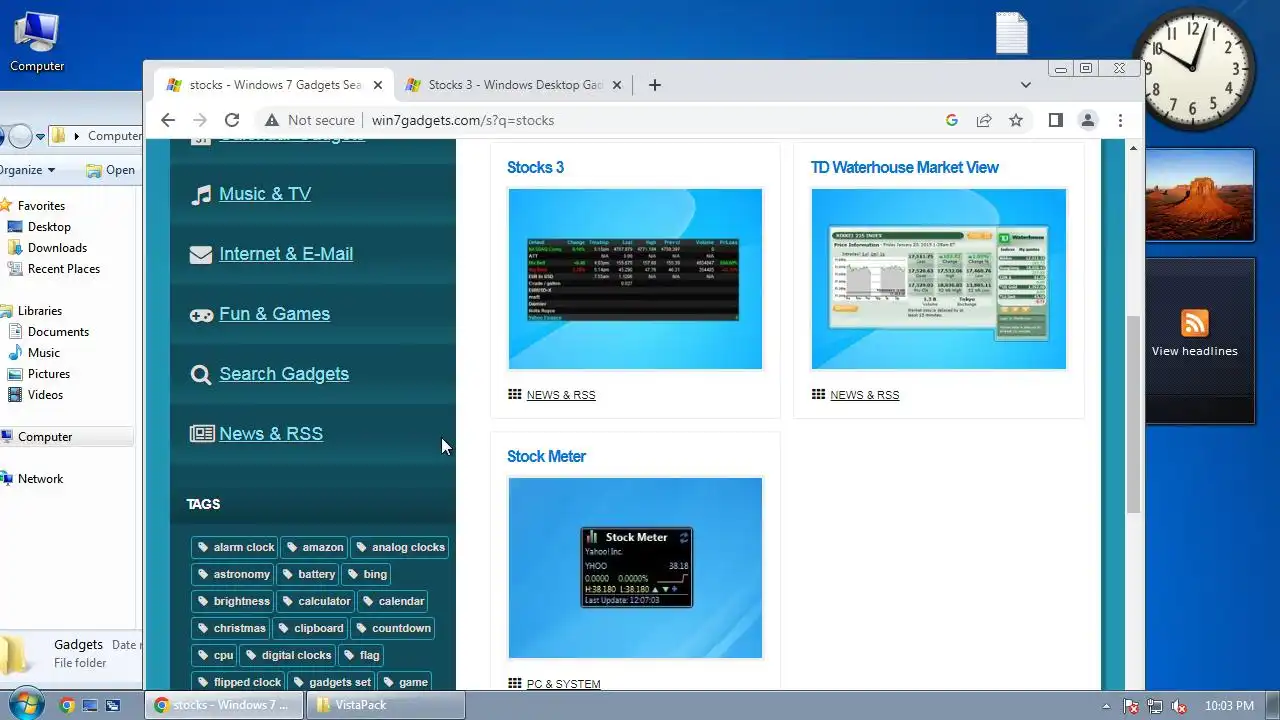The image size is (1280, 720).
Task: Open the Computer desktop icon
Action: pos(37,40)
